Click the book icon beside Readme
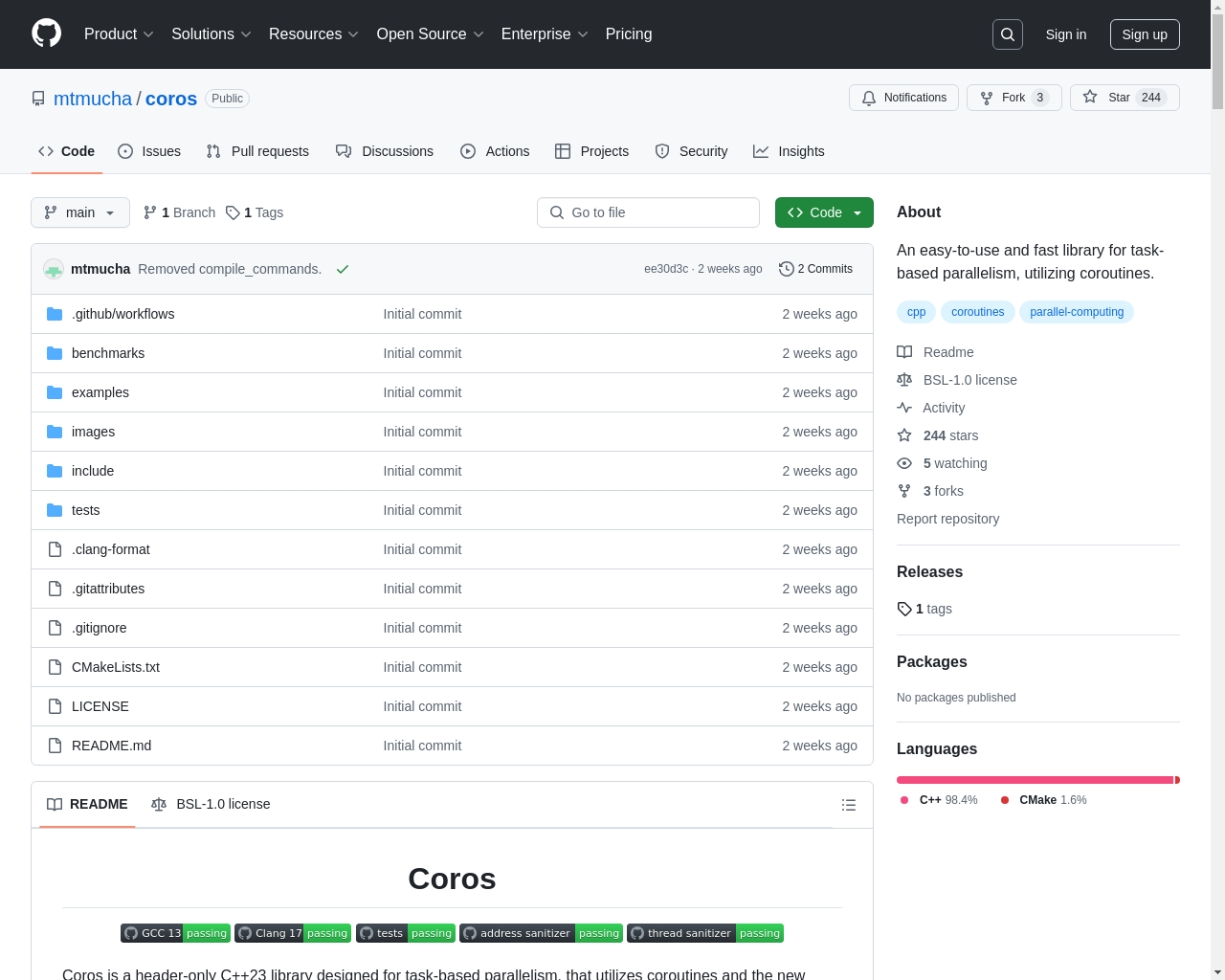 point(904,352)
